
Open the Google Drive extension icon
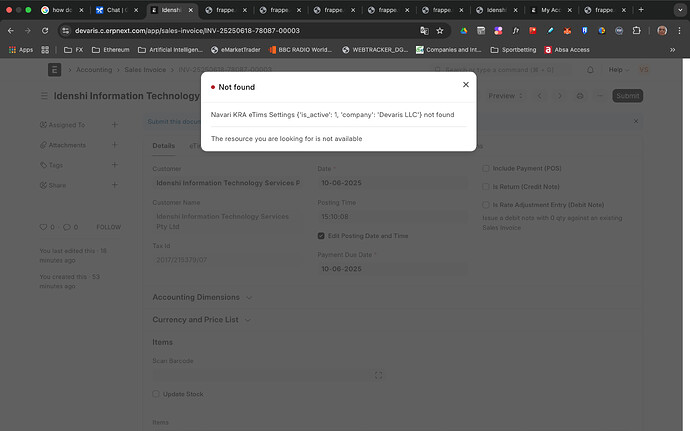464,30
